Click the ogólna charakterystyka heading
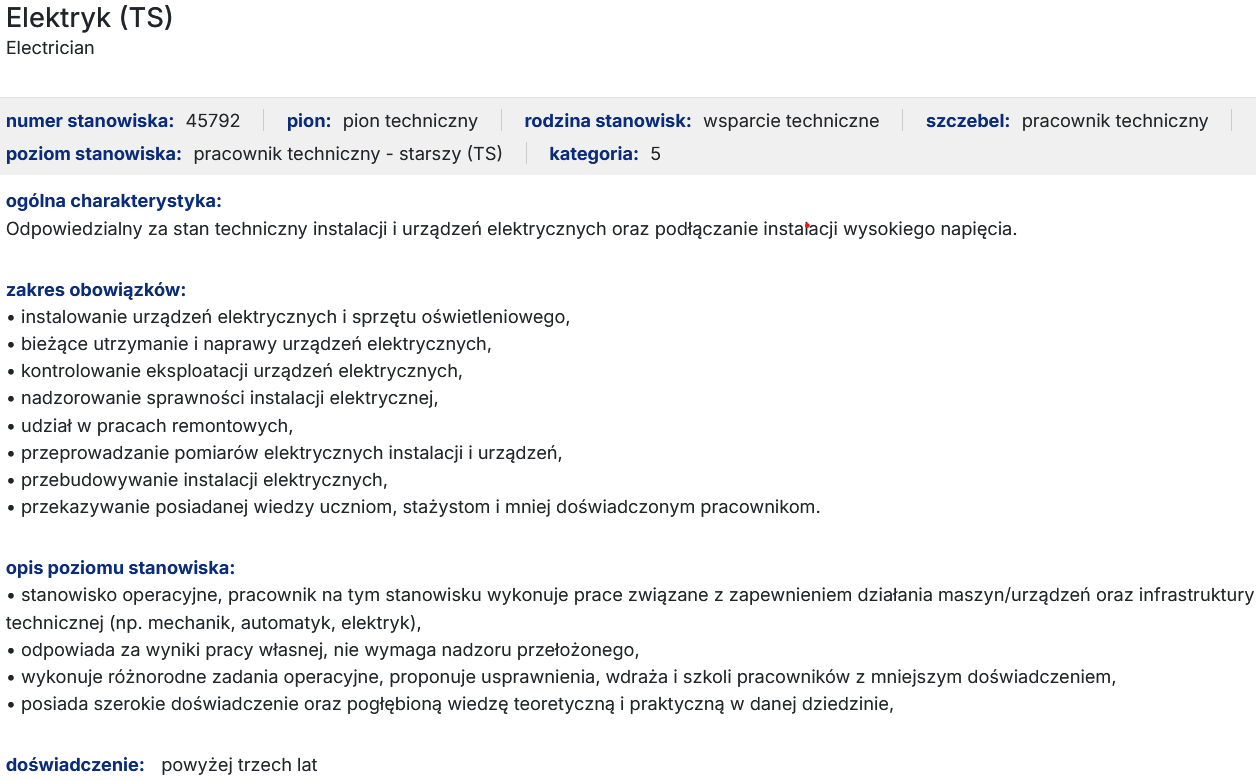 [x=114, y=201]
